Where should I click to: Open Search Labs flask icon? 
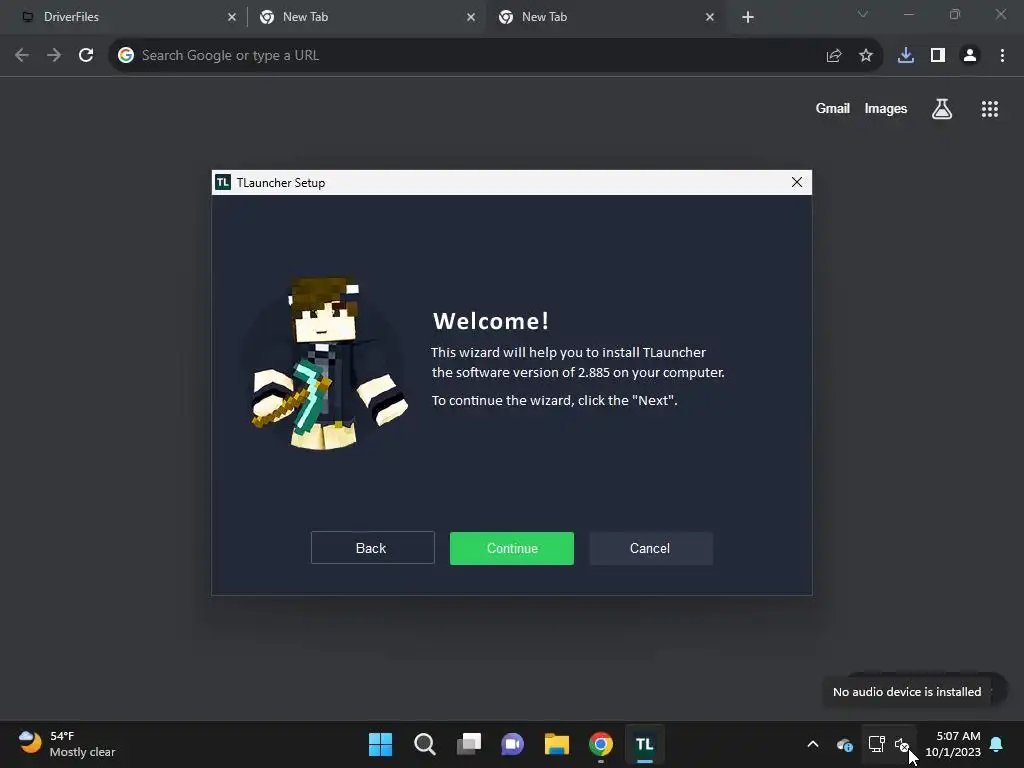point(941,109)
